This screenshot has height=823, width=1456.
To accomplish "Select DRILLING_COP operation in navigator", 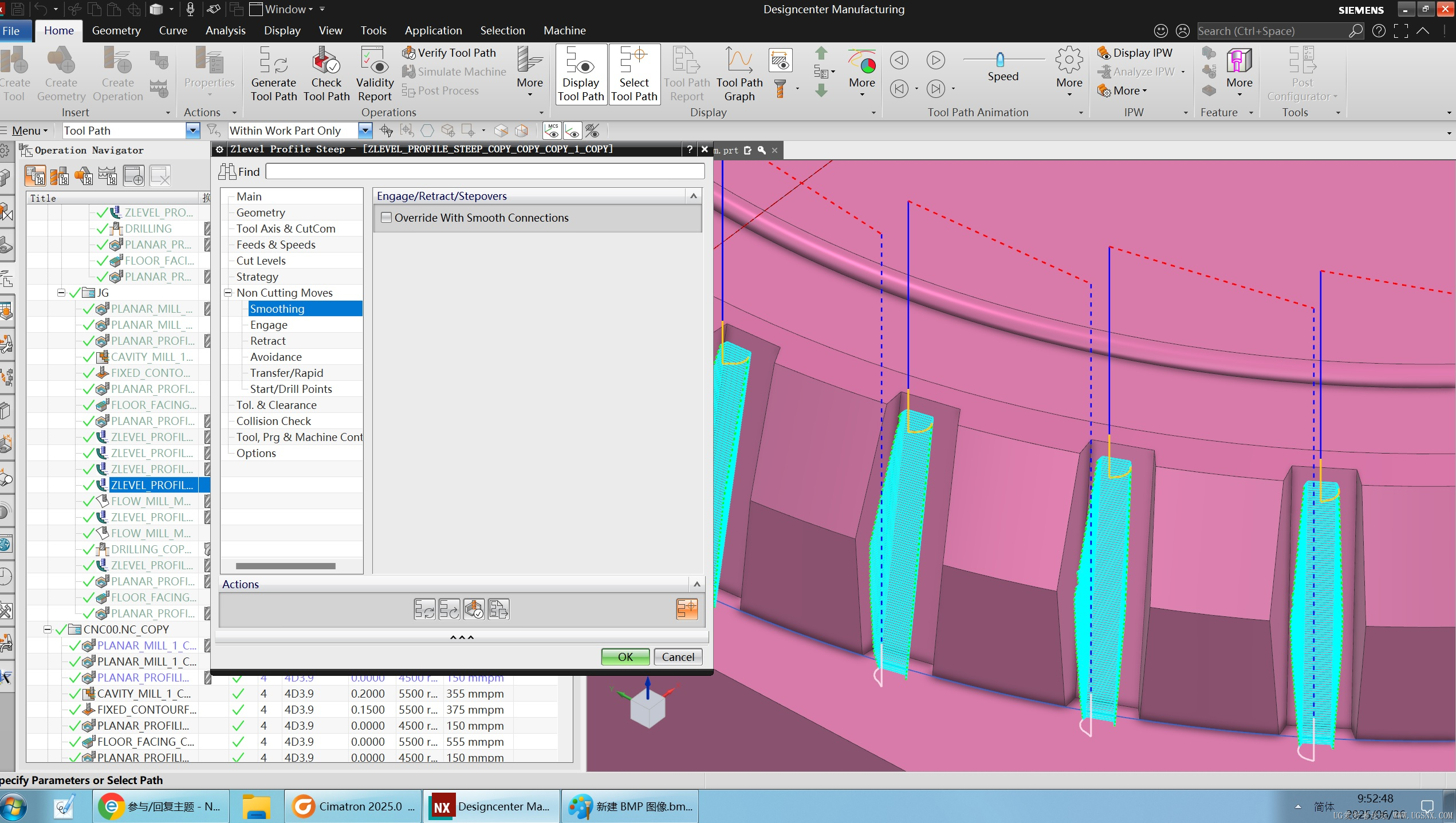I will coord(151,549).
